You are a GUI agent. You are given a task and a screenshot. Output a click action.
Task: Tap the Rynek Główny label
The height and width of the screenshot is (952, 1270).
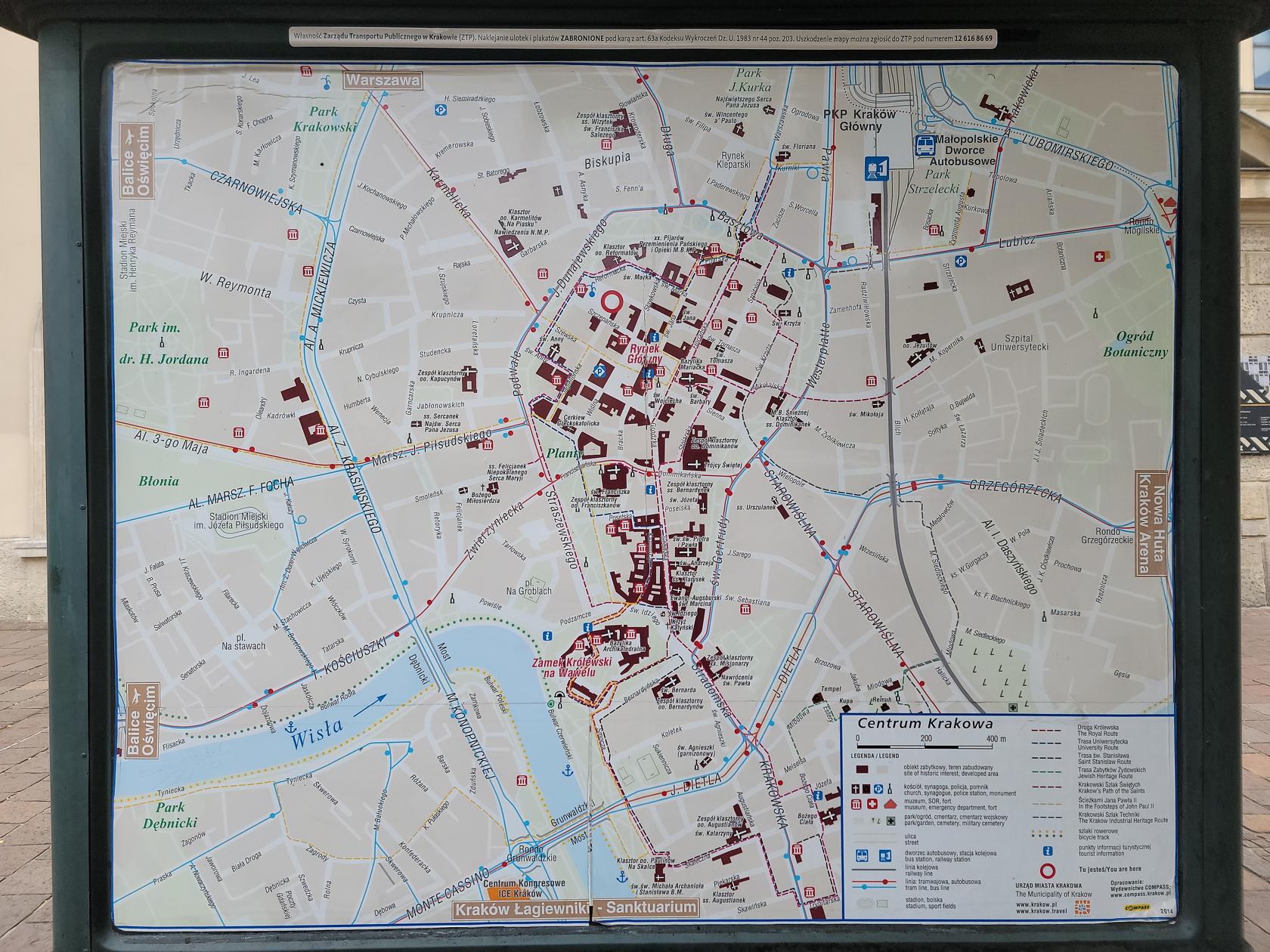[646, 355]
